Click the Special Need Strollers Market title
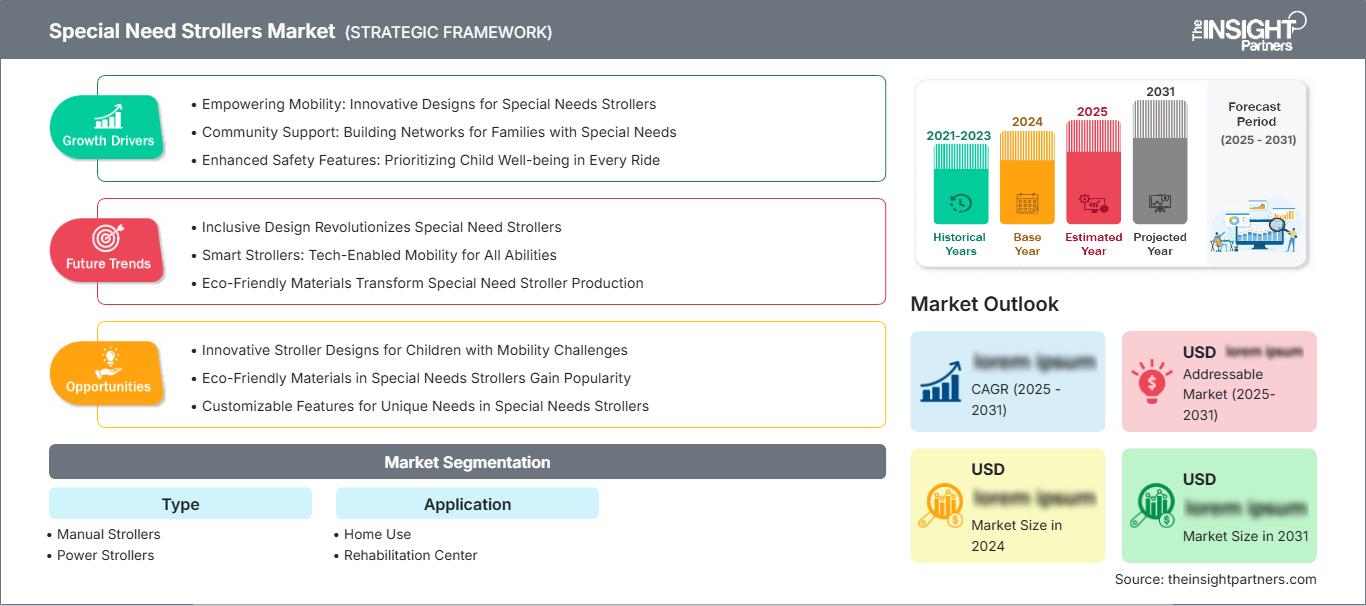The width and height of the screenshot is (1366, 606). (x=192, y=31)
